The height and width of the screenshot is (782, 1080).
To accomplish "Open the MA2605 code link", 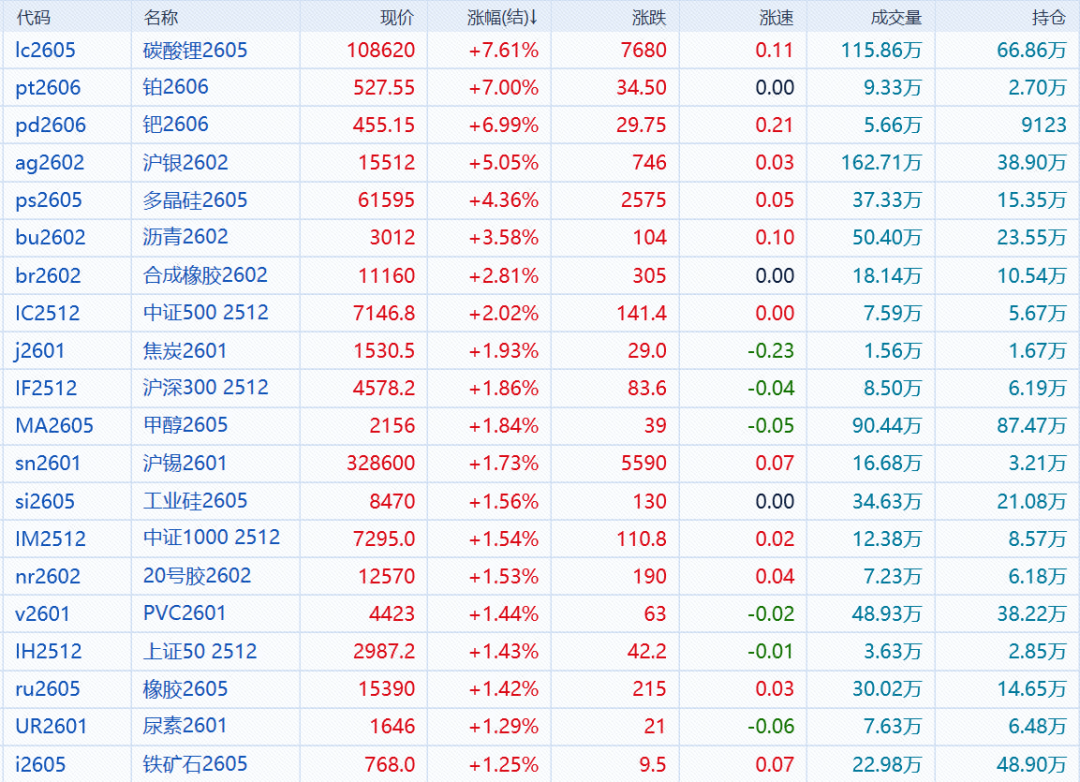I will [54, 426].
